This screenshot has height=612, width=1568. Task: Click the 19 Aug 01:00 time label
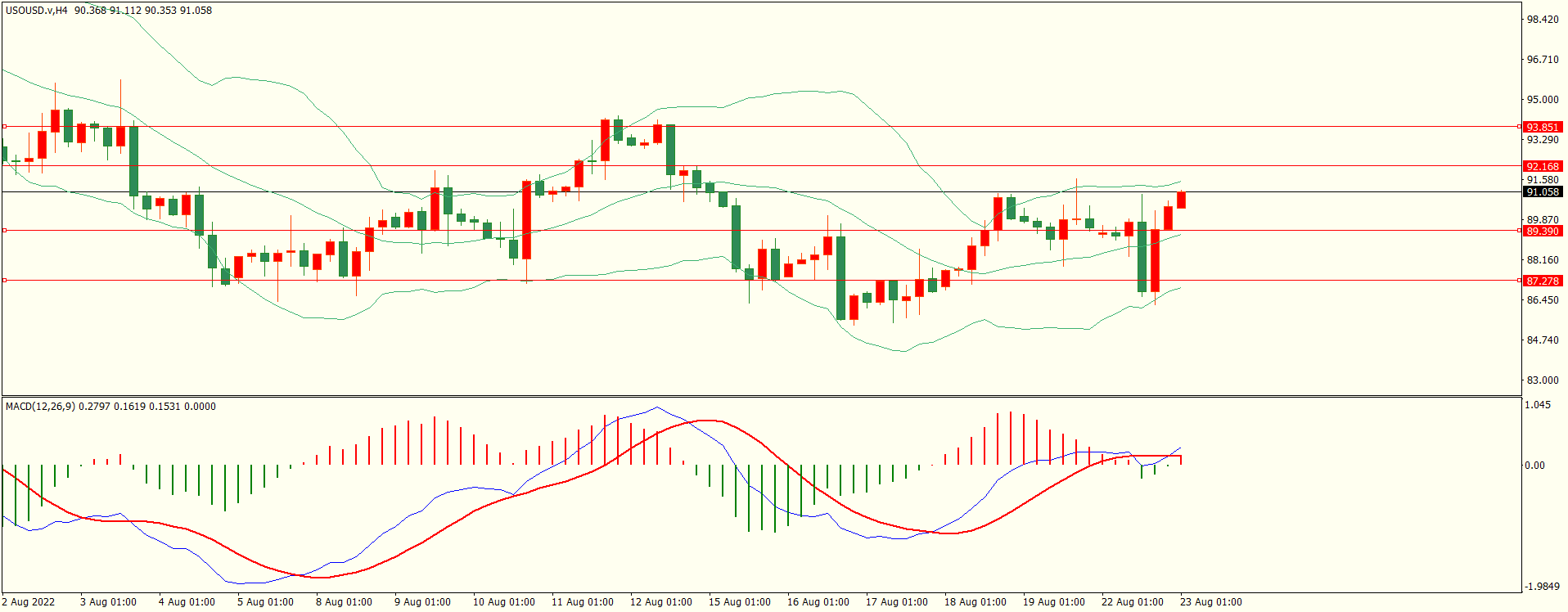point(1054,602)
